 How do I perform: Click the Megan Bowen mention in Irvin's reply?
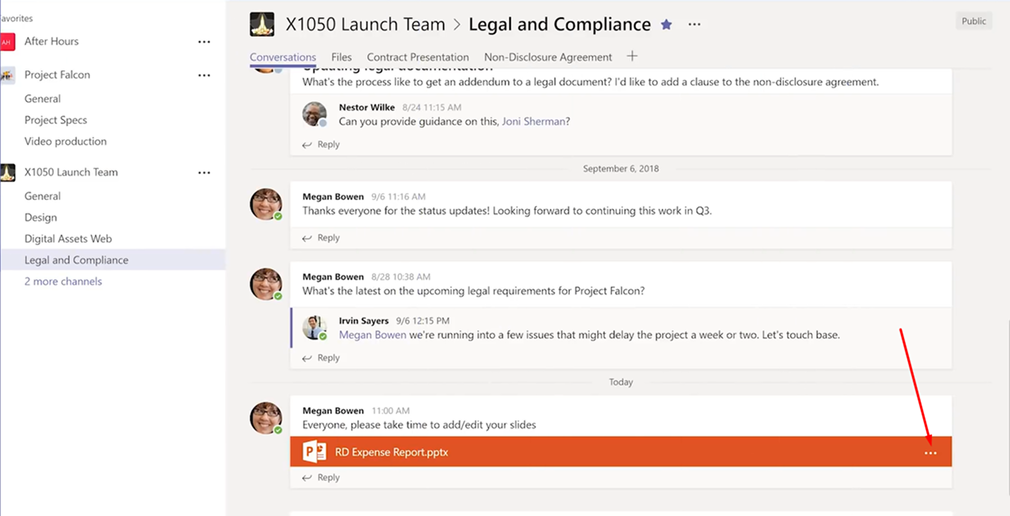click(372, 335)
